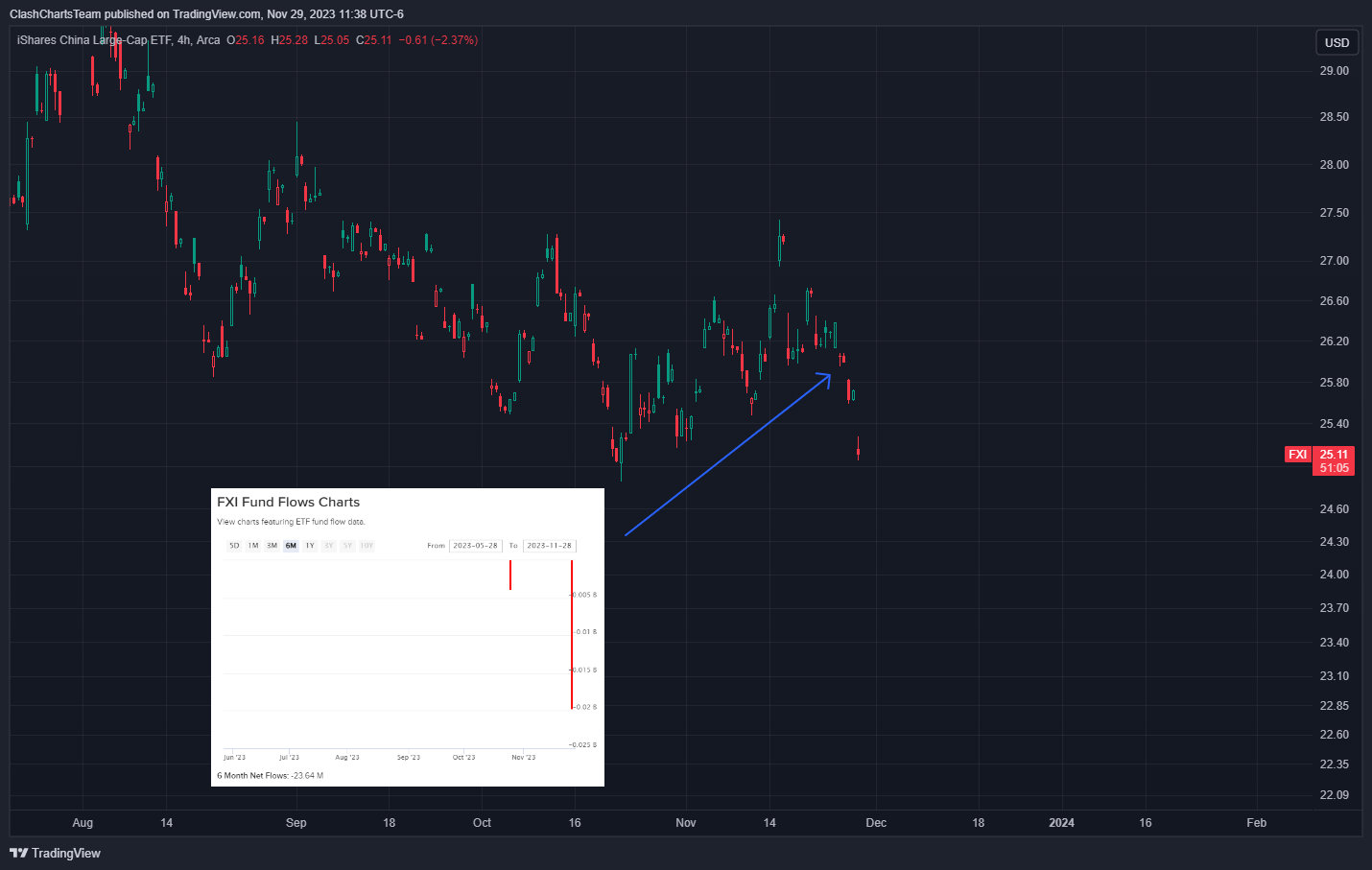Select the 1Y range in the fund flows panel
This screenshot has width=1372, height=870.
pos(310,546)
